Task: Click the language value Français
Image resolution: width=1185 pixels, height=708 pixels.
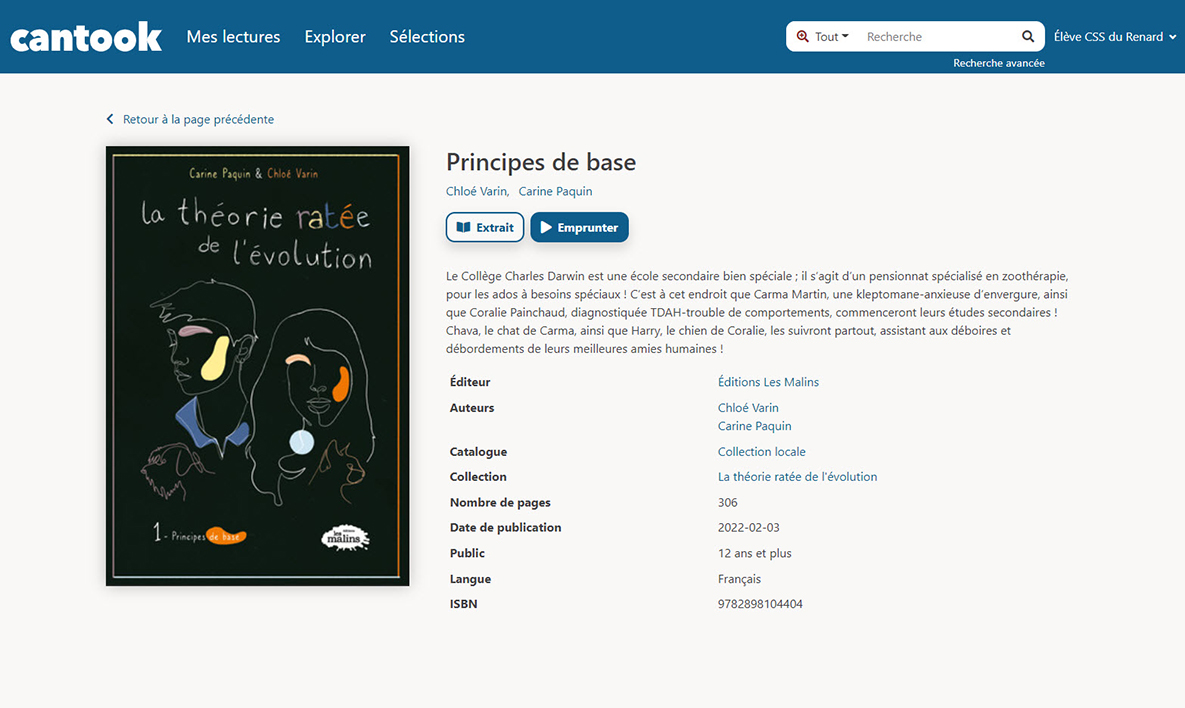Action: coord(739,579)
